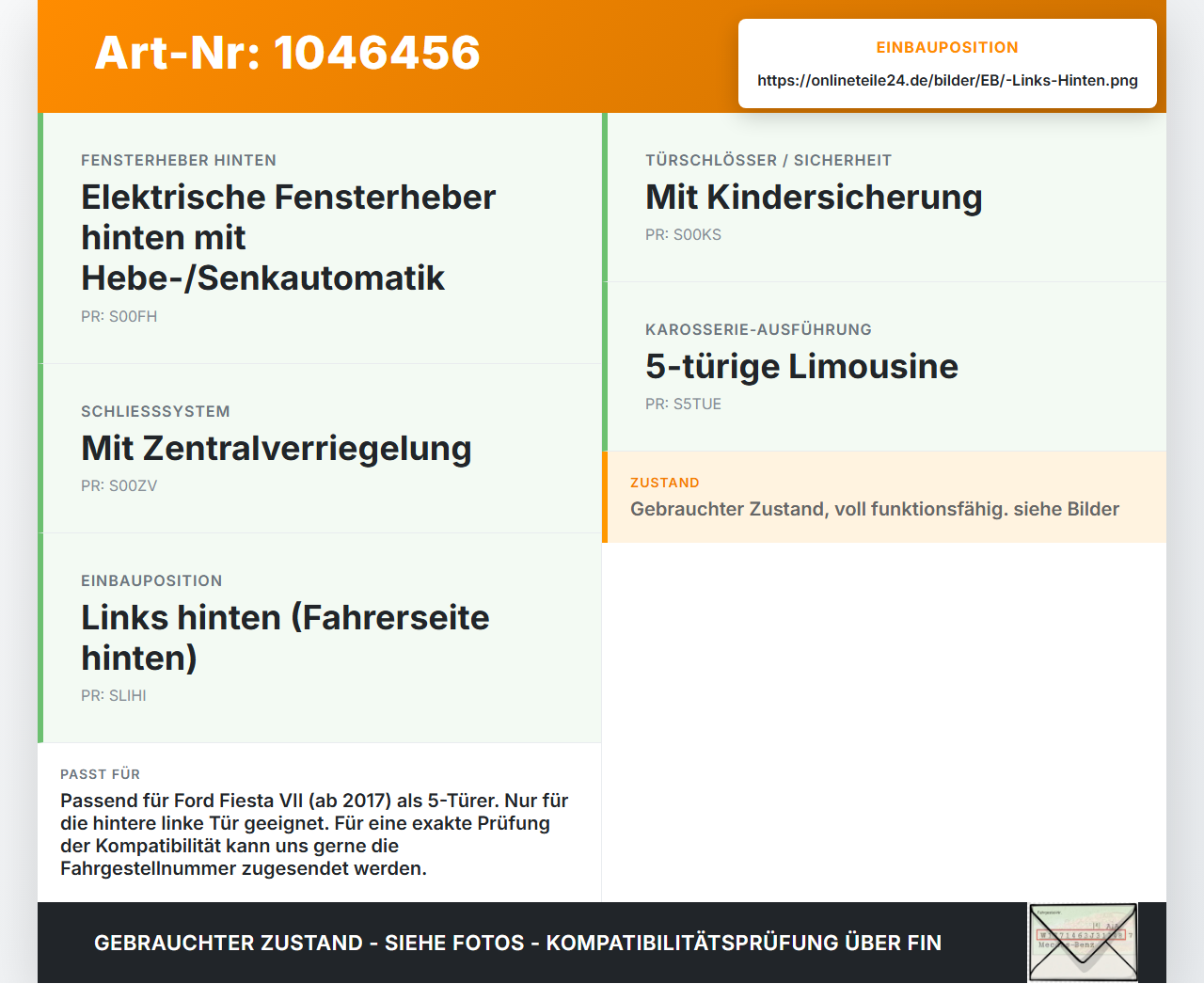1204x984 pixels.
Task: Click the 'PR: S00FH' code
Action: (119, 317)
